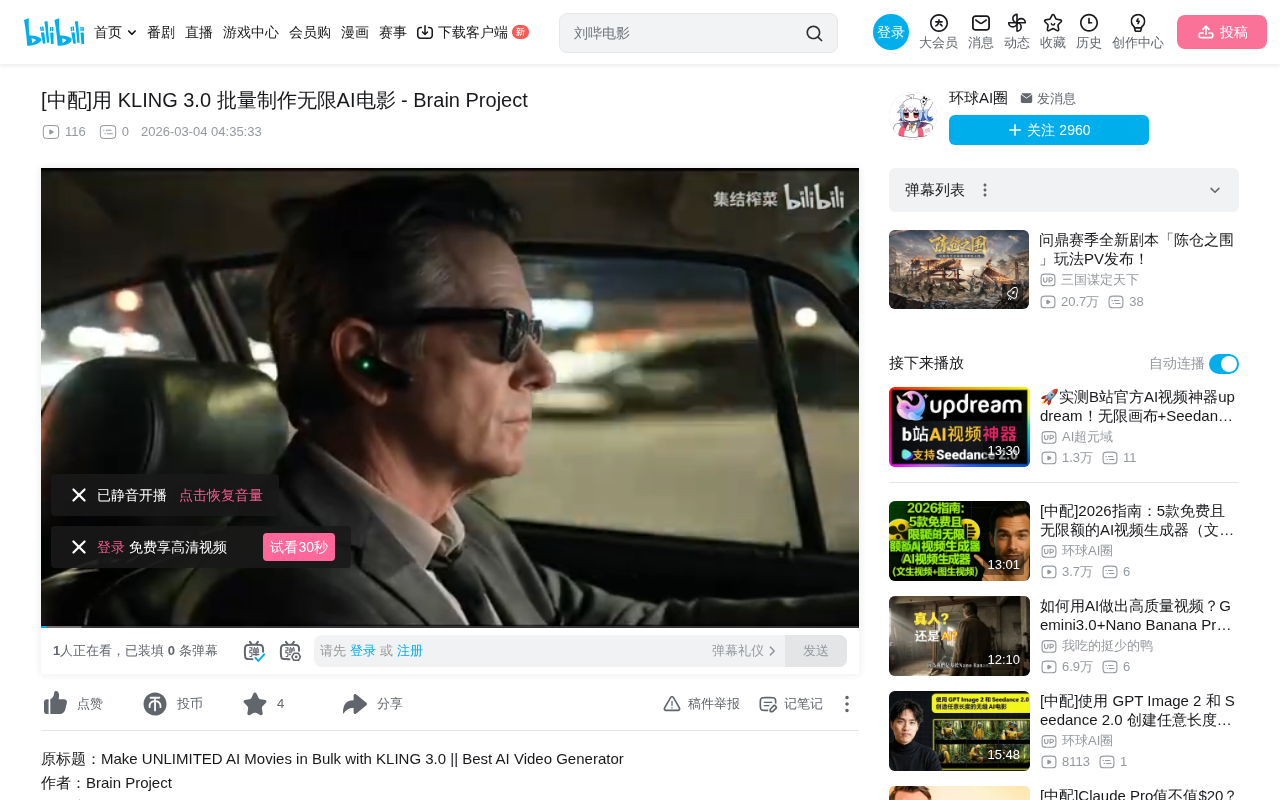This screenshot has height=800, width=1280.
Task: Click the 记笔记 note icon
Action: click(x=768, y=704)
